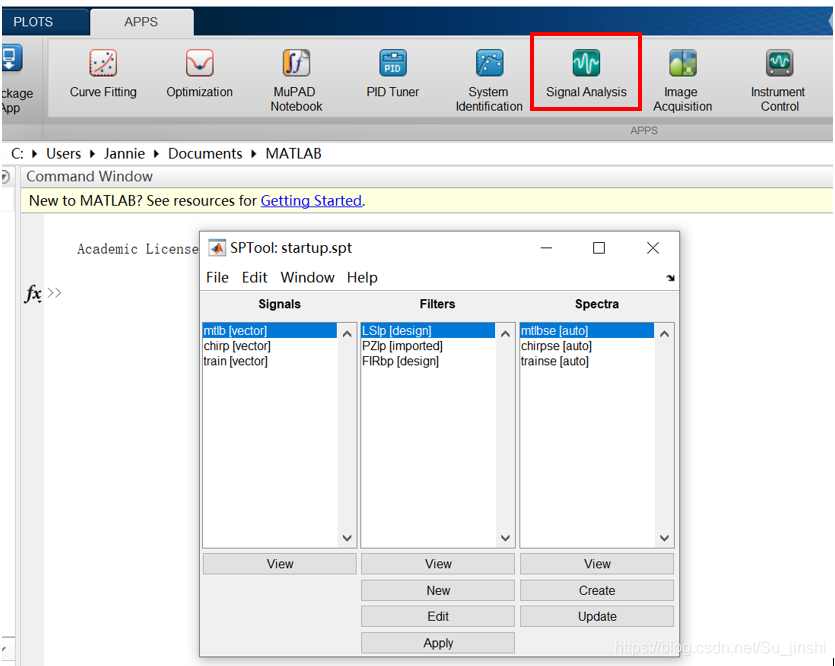Select chirp [vector] signal

[270, 346]
